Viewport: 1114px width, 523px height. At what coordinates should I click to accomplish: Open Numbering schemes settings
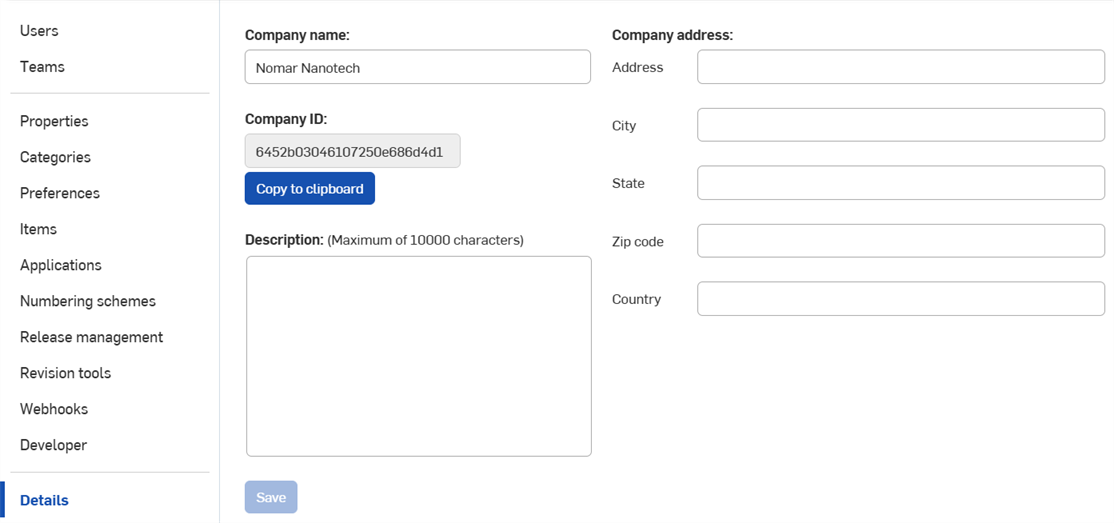88,301
